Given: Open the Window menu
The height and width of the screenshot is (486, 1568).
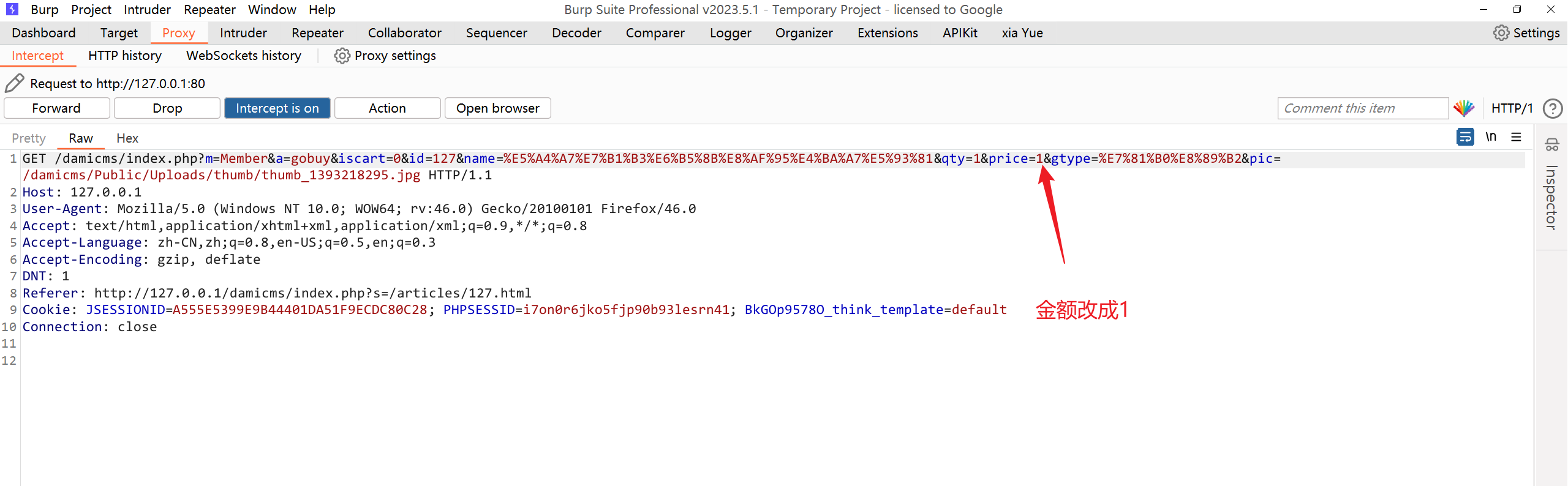Looking at the screenshot, I should tap(272, 10).
